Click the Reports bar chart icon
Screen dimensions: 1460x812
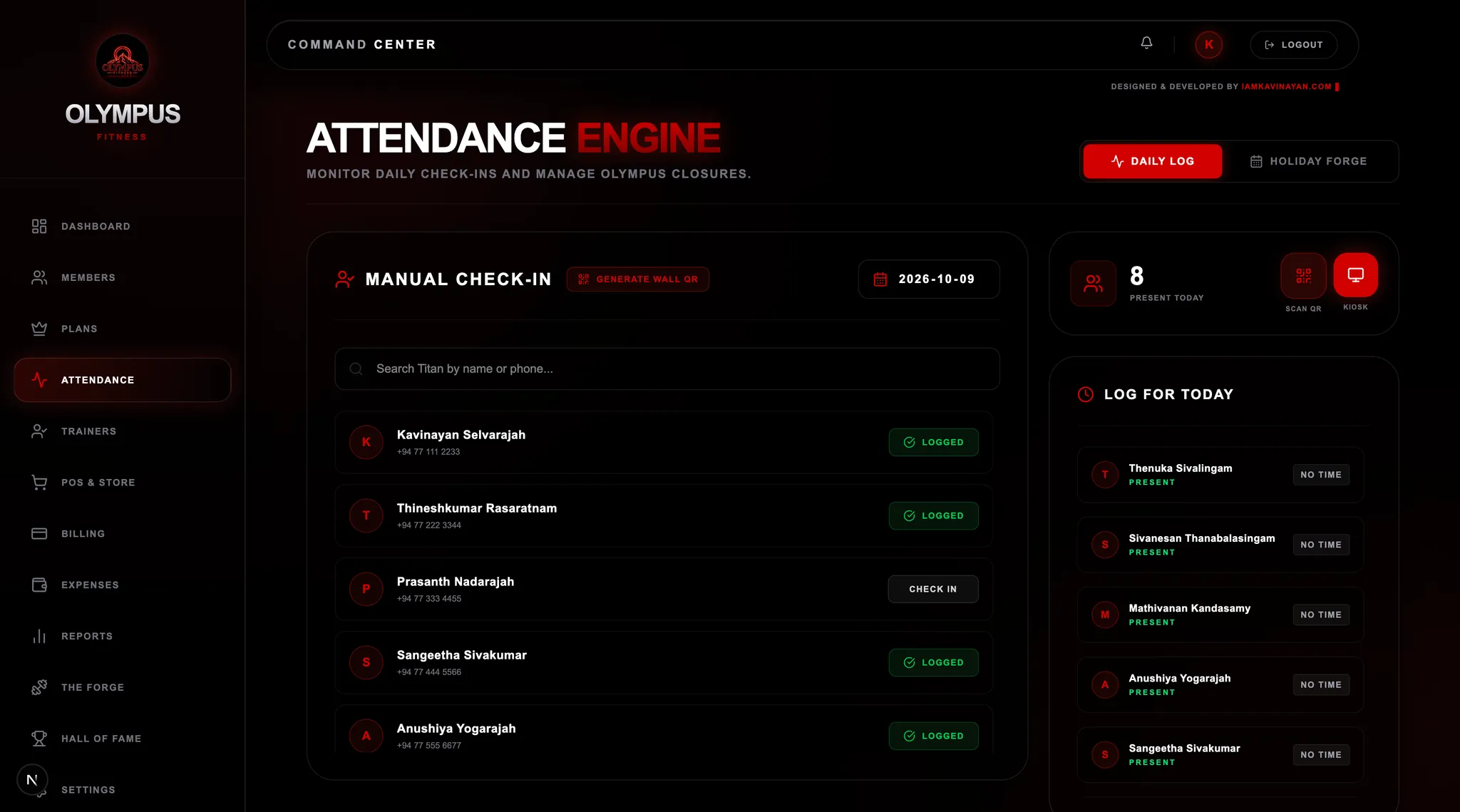[x=39, y=637]
